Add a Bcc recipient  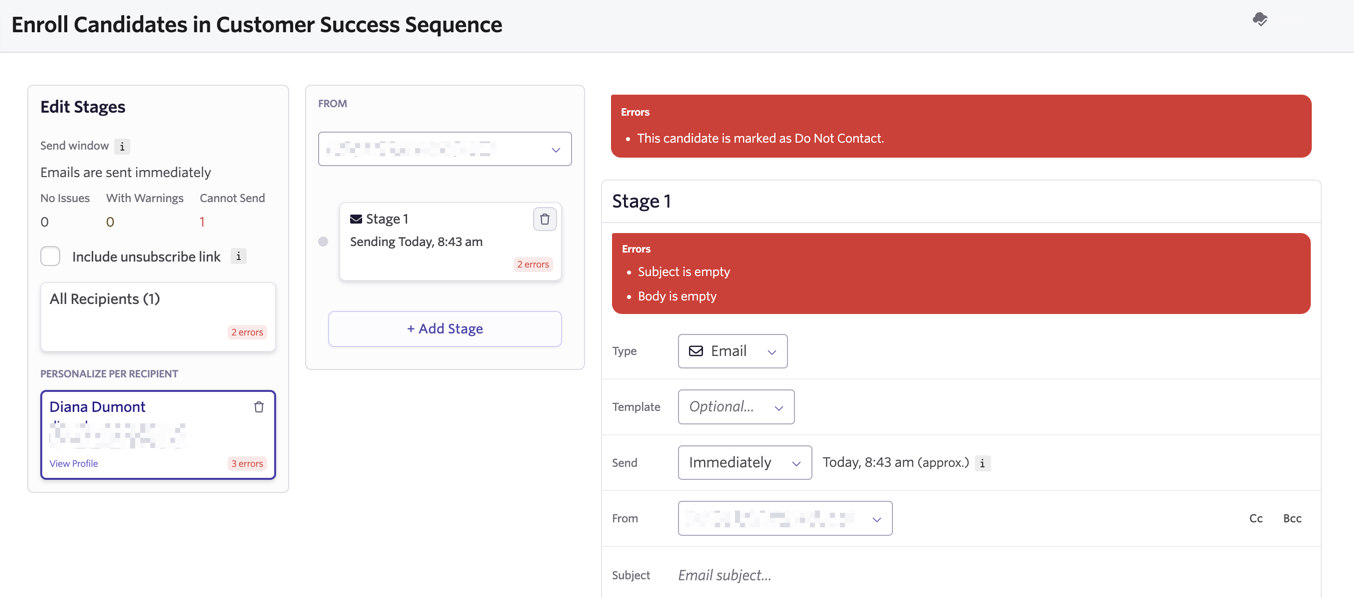(x=1292, y=518)
